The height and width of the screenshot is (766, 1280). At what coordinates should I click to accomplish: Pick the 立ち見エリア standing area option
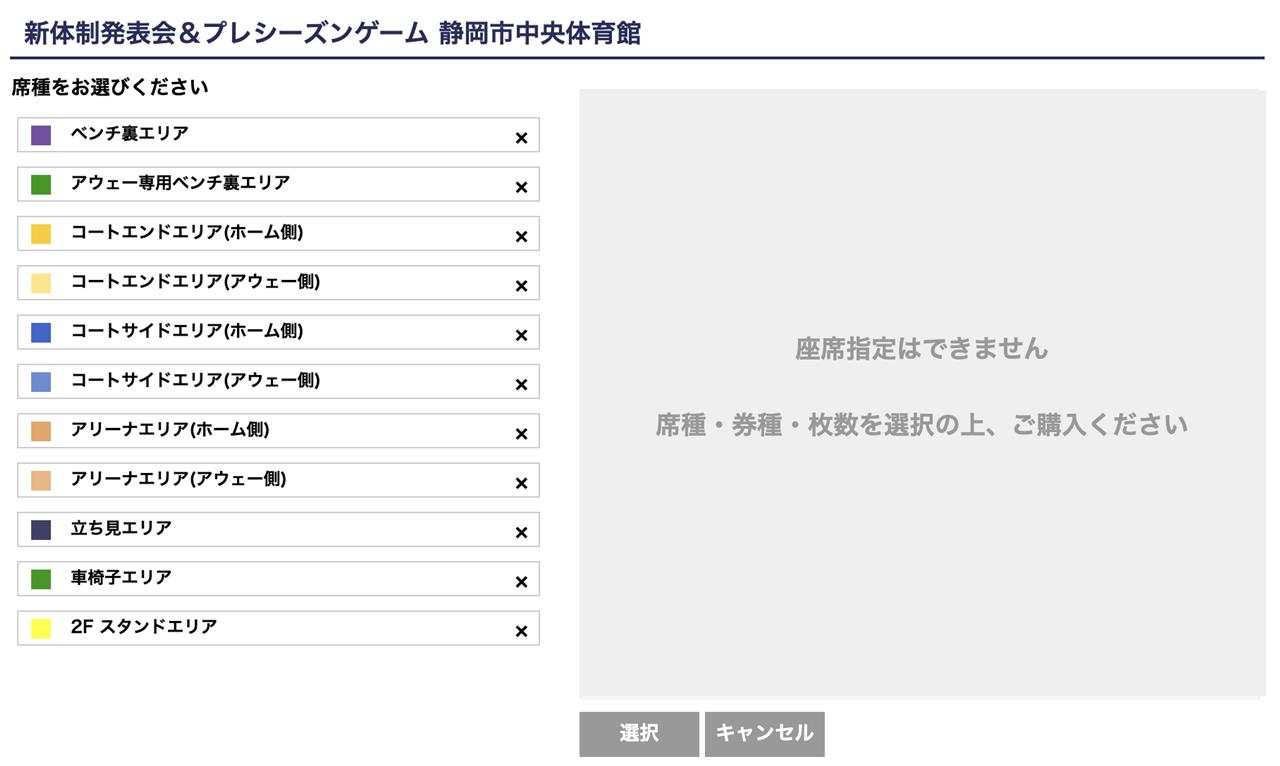(278, 529)
